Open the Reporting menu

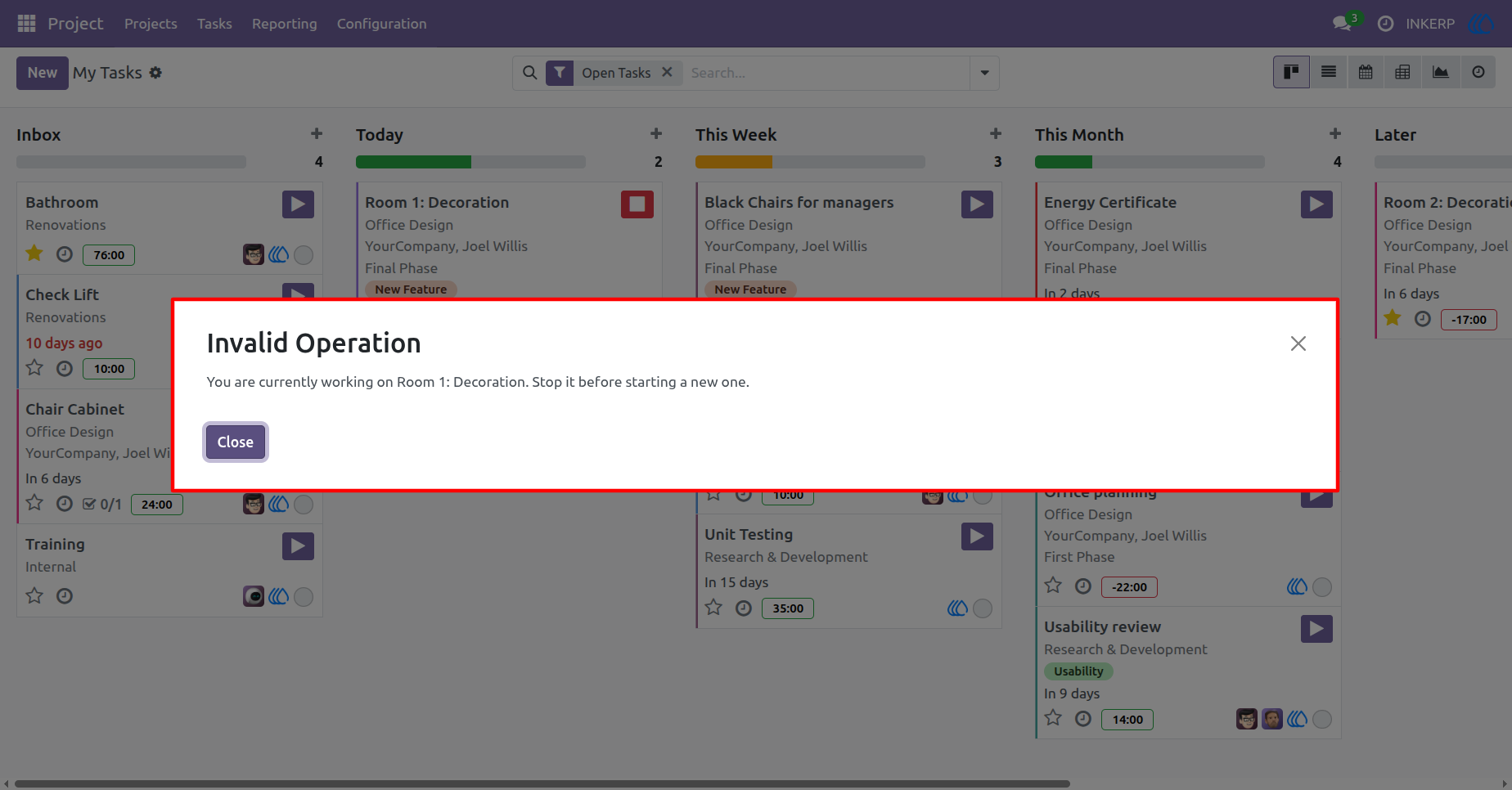coord(285,24)
